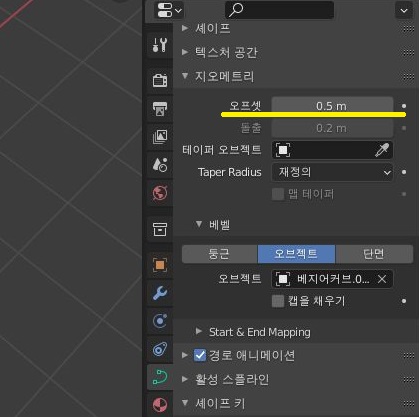Click the disabled 맵 테이퍼 checkbox
The height and width of the screenshot is (417, 419).
pos(278,194)
